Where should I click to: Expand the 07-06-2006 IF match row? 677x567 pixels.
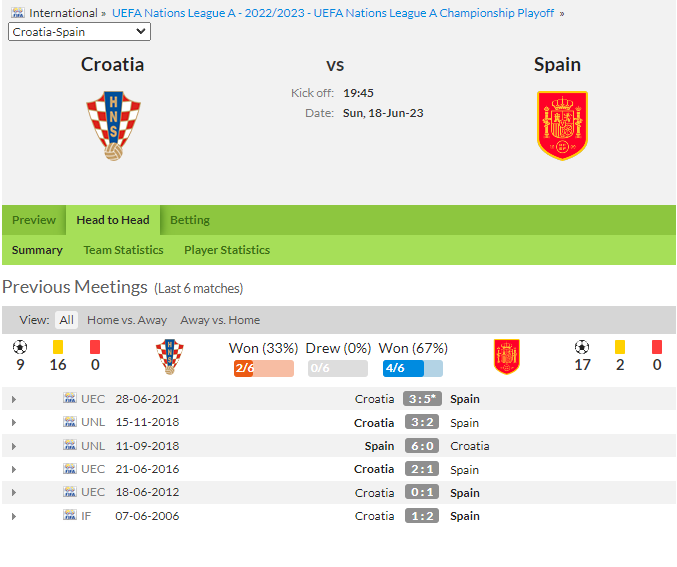coord(14,516)
